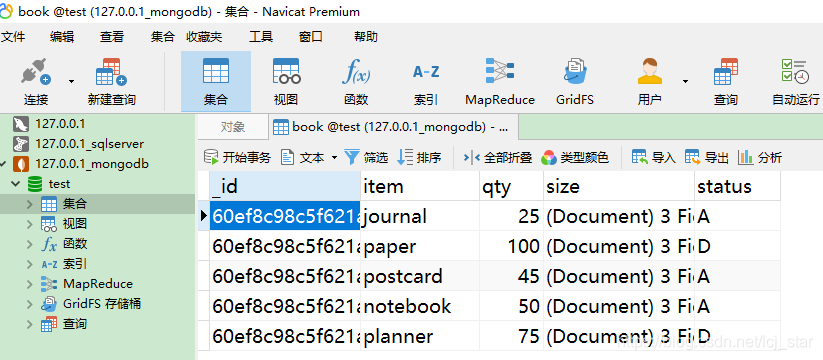Switch to the 对象 tab

point(232,127)
